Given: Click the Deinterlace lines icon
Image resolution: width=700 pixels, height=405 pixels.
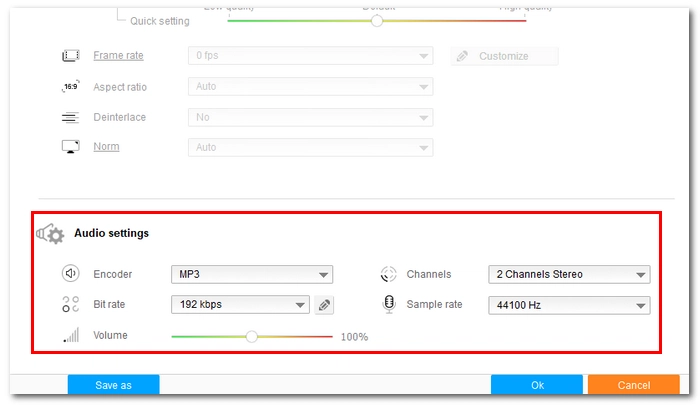Looking at the screenshot, I should (70, 117).
